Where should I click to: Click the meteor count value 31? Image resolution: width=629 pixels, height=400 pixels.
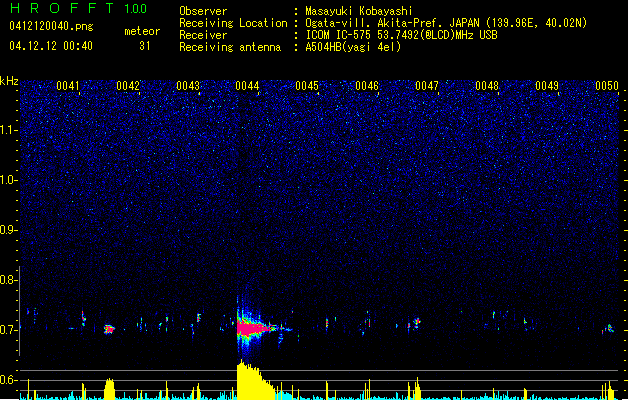145,46
